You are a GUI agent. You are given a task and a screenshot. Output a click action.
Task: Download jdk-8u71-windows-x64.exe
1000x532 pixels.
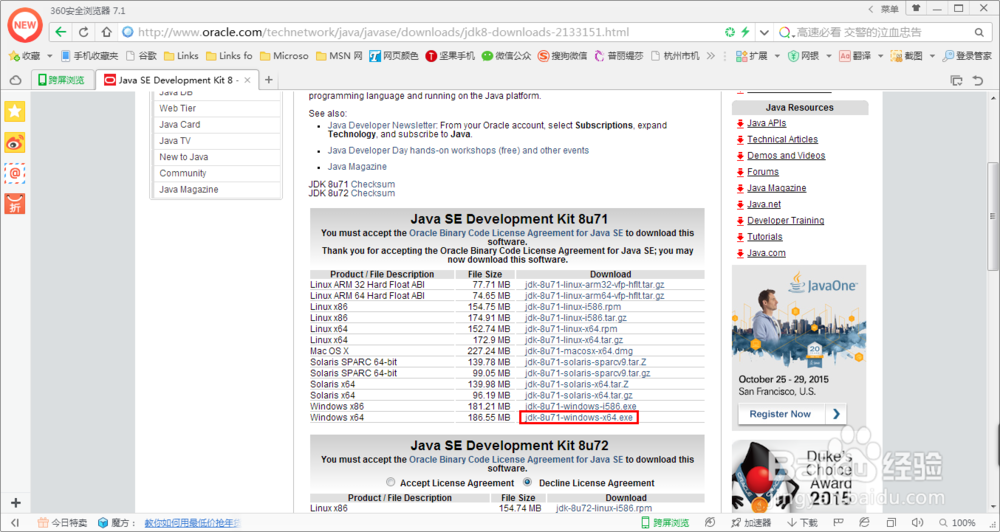point(579,418)
